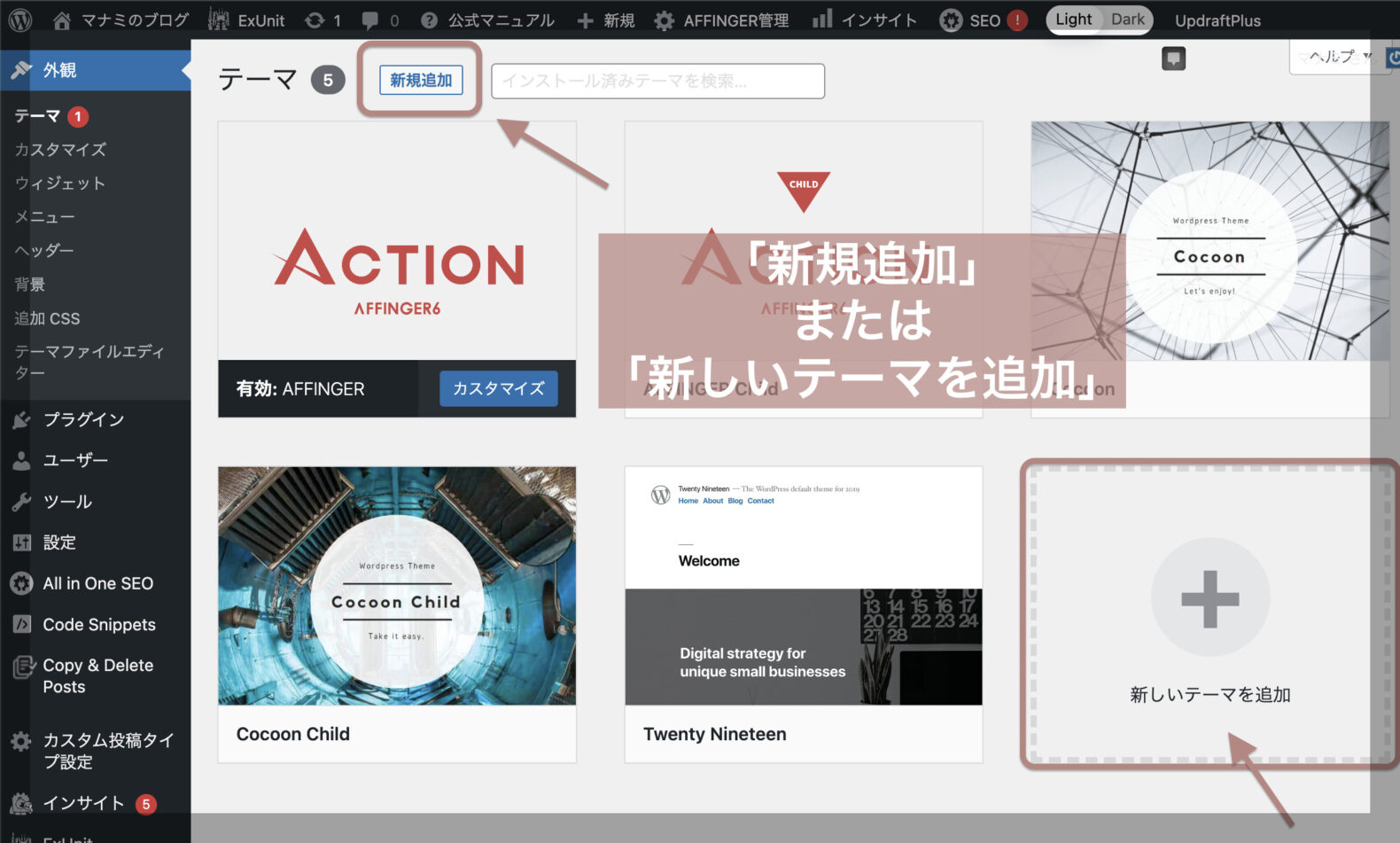Click the Twenty Nineteen theme name
The image size is (1400, 843).
point(715,734)
